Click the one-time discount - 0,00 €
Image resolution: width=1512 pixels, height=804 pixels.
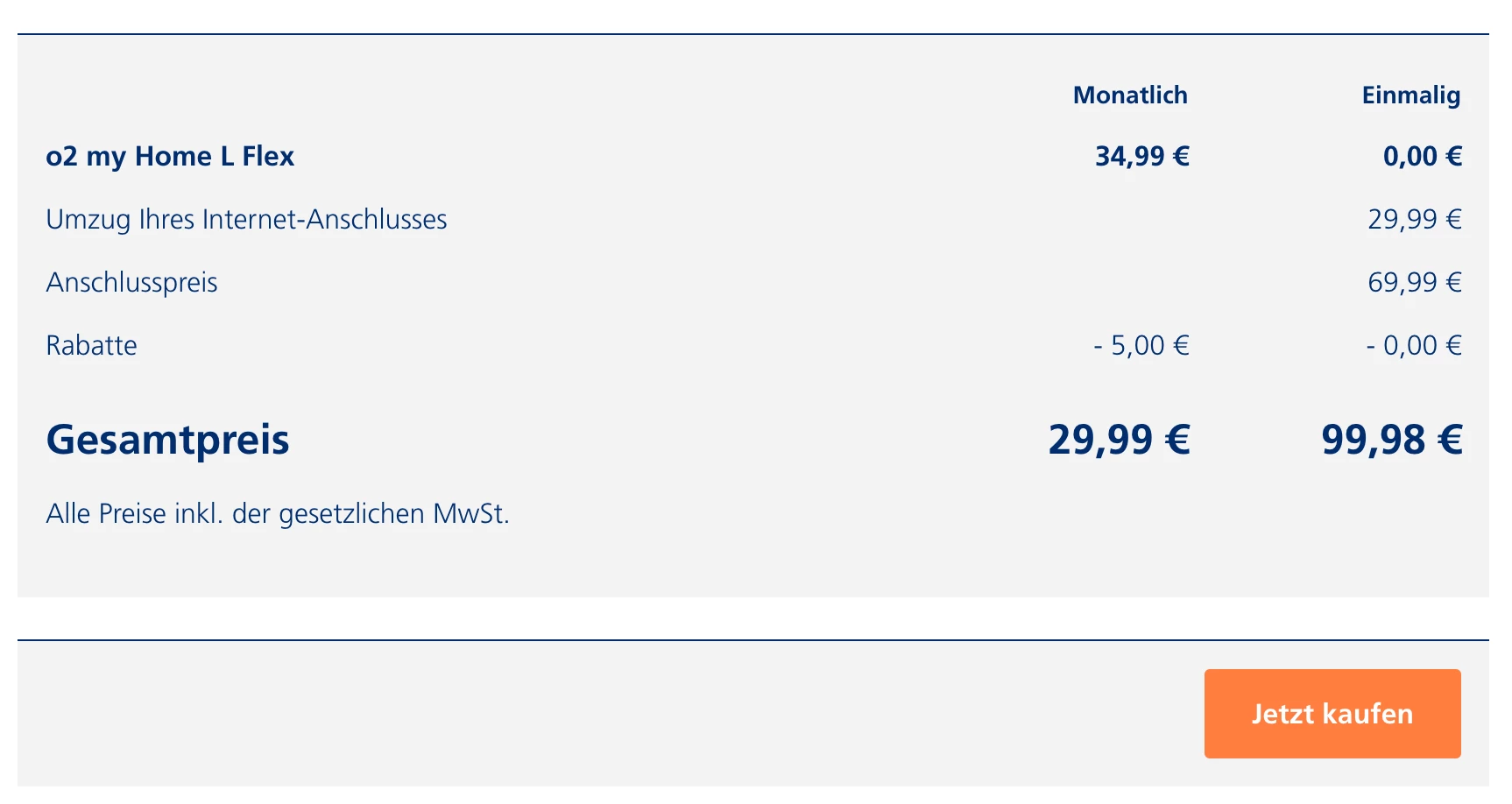pos(1414,345)
